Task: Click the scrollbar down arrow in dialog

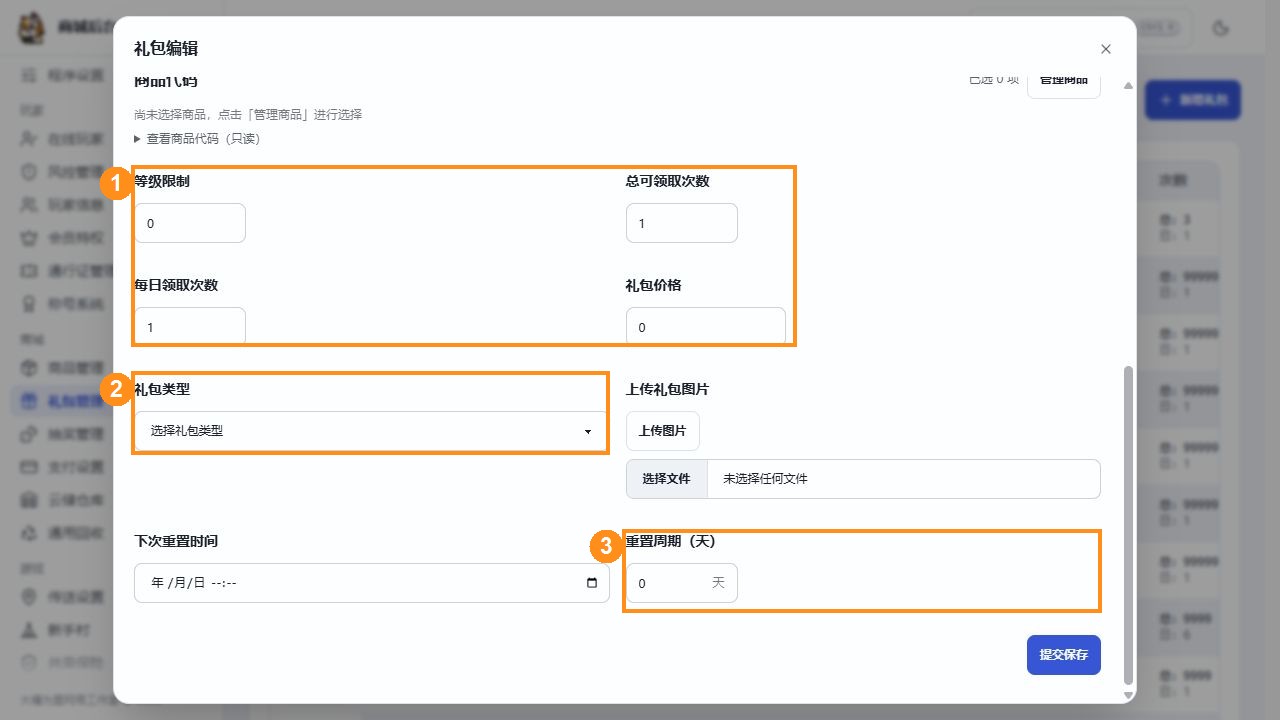Action: [1129, 695]
